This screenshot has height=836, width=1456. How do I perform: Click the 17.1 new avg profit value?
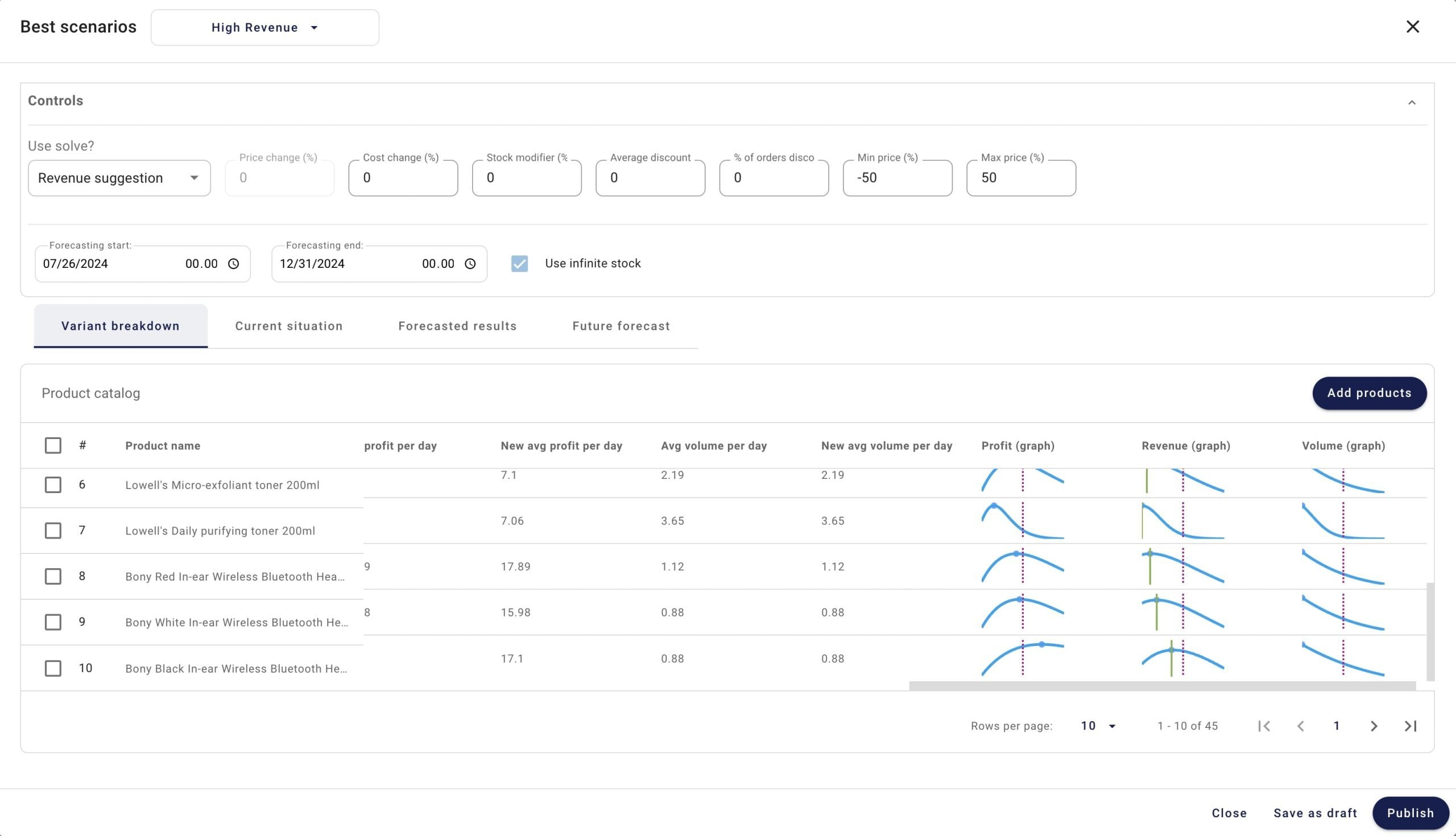511,659
